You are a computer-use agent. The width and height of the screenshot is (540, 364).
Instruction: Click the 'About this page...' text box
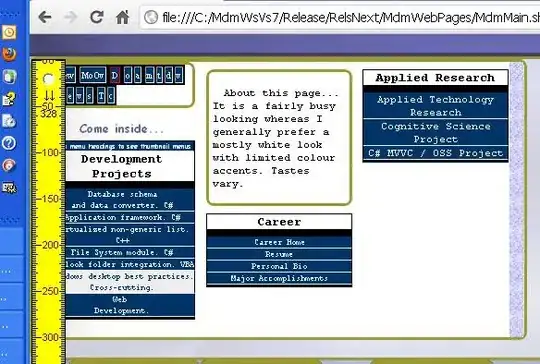279,138
